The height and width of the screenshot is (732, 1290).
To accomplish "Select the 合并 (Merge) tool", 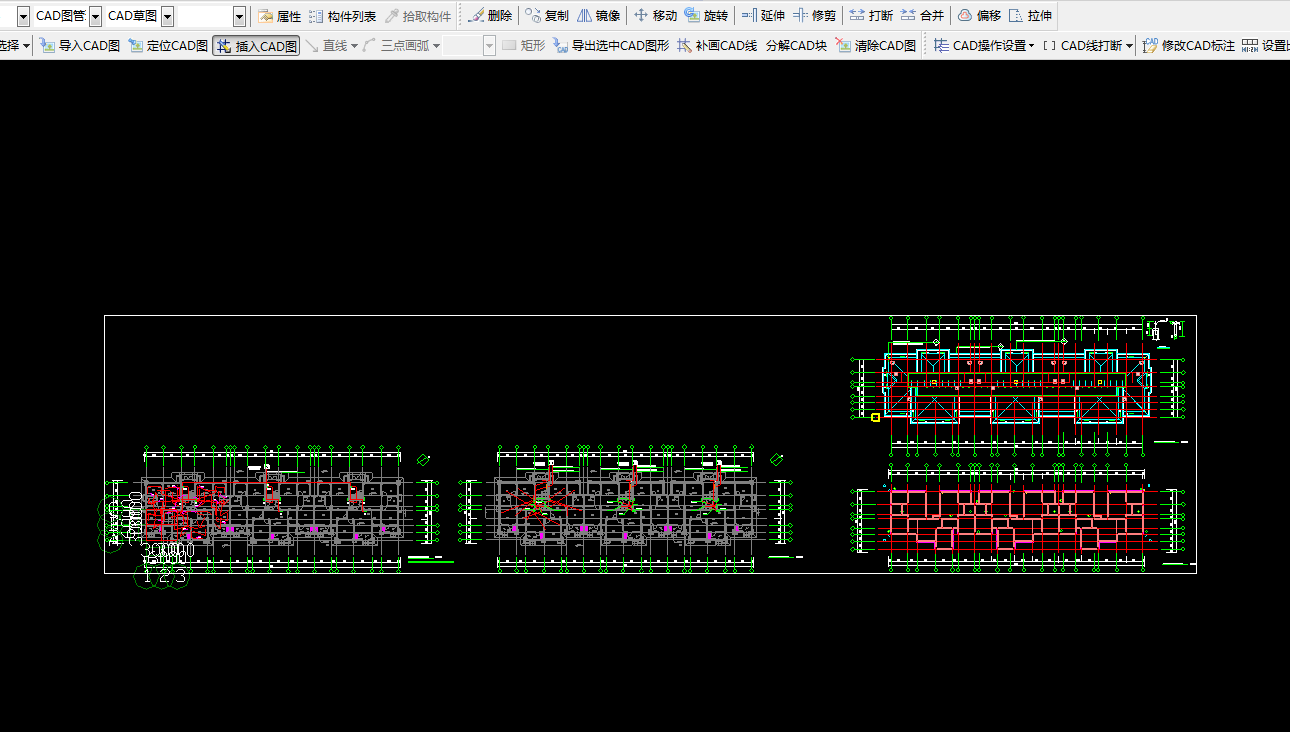I will pos(922,16).
